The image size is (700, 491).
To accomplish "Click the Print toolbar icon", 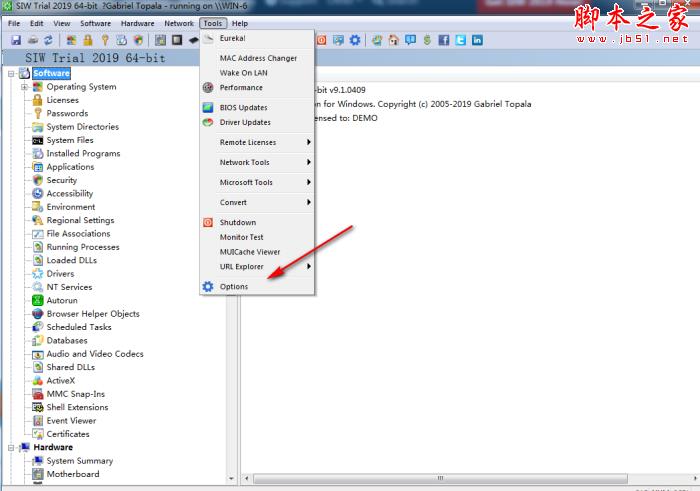I will tap(32, 40).
